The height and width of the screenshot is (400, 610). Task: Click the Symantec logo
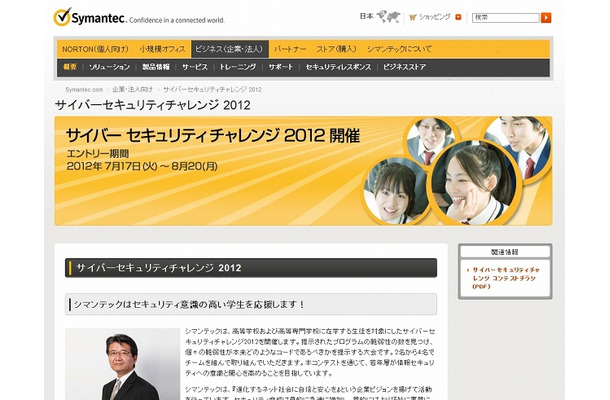tap(89, 17)
